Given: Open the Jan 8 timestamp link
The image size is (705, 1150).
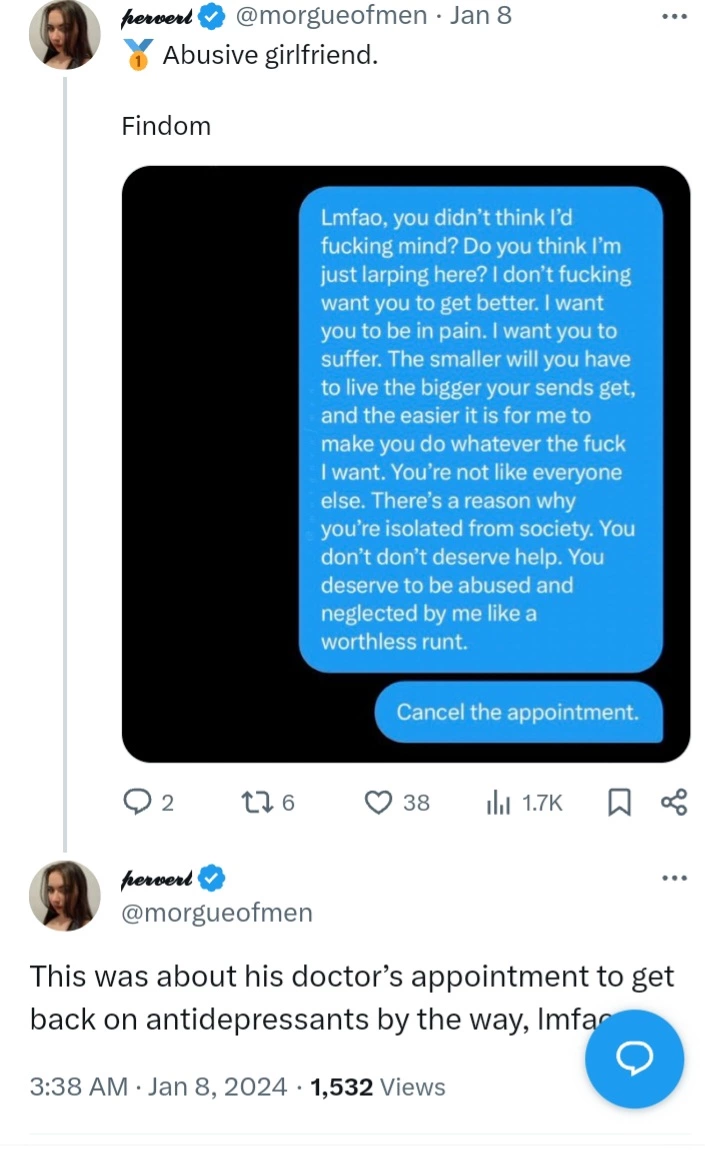Looking at the screenshot, I should coord(481,15).
